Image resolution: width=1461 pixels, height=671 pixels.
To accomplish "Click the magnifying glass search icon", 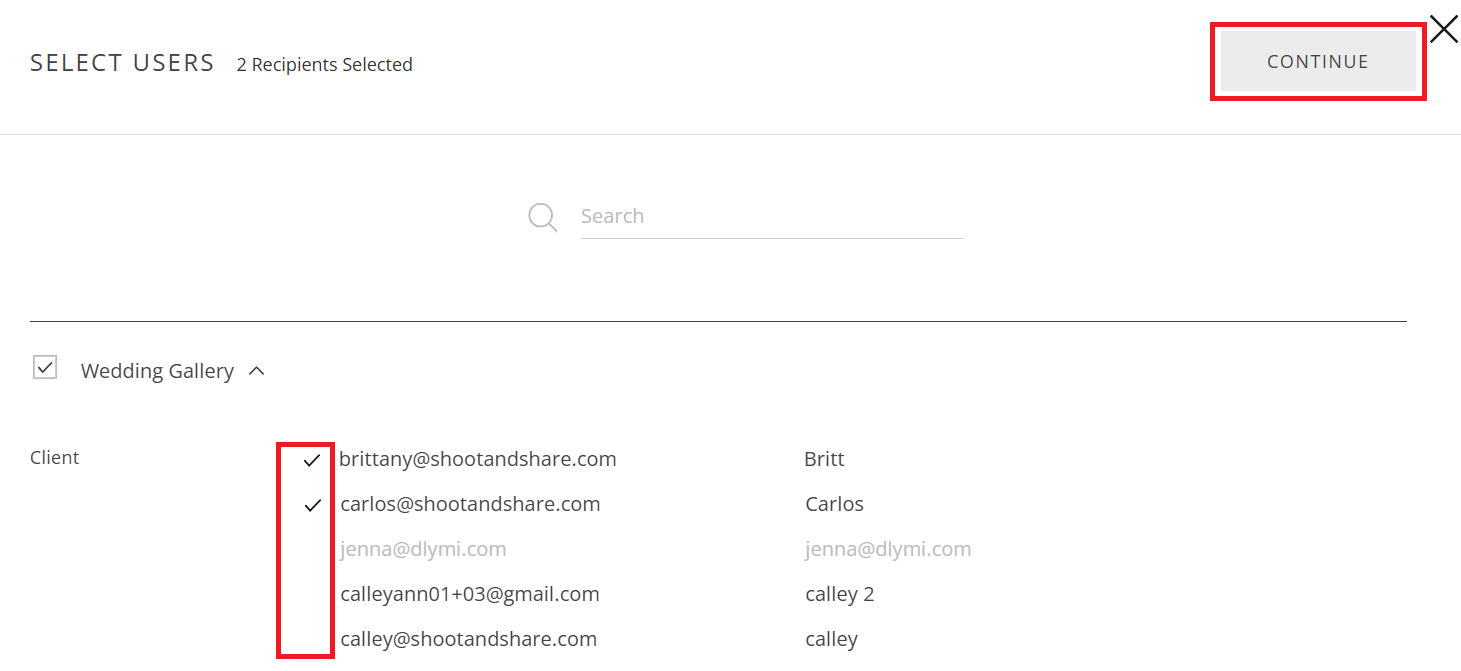I will point(543,217).
